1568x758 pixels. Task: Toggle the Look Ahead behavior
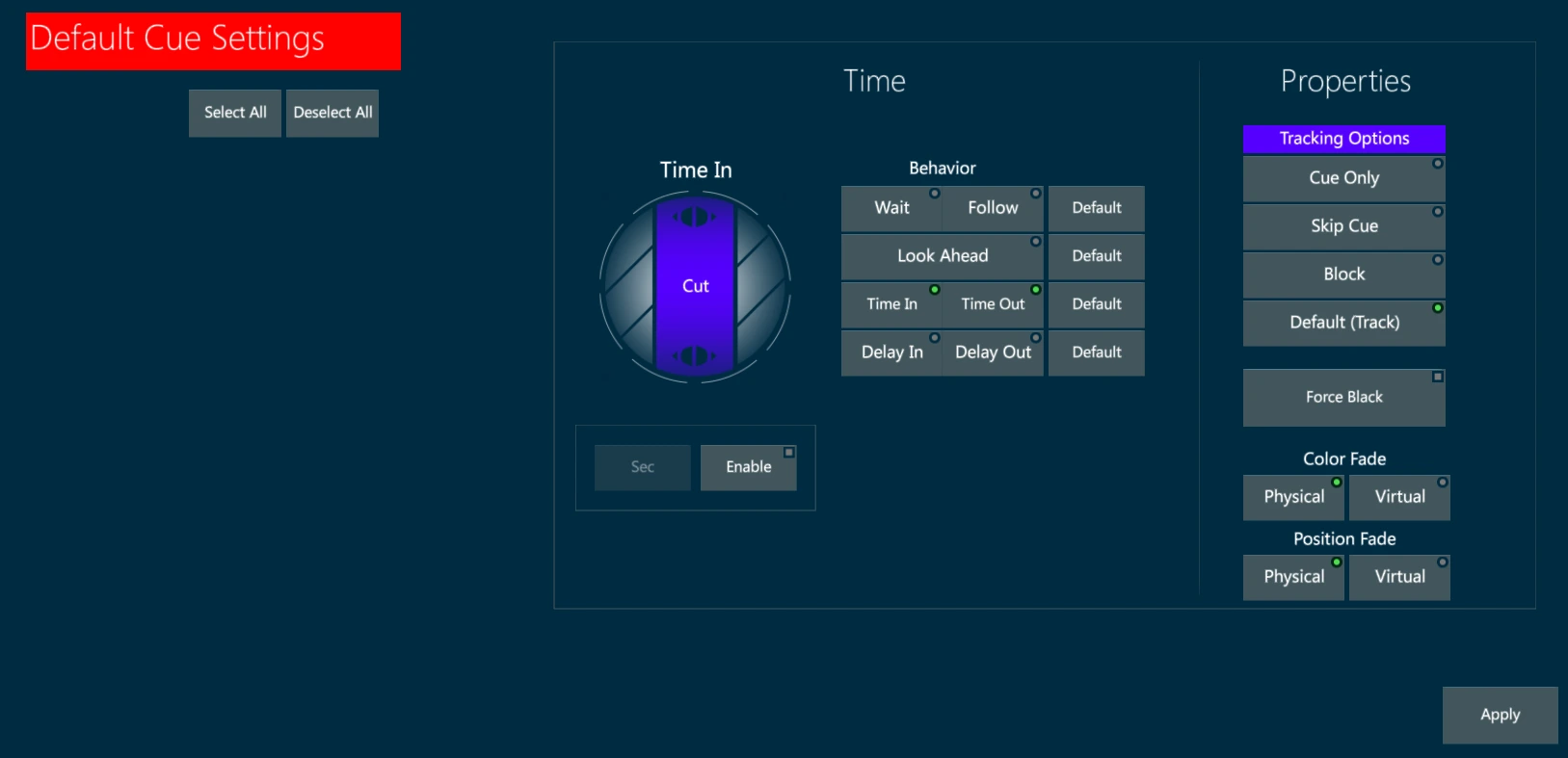tap(943, 256)
